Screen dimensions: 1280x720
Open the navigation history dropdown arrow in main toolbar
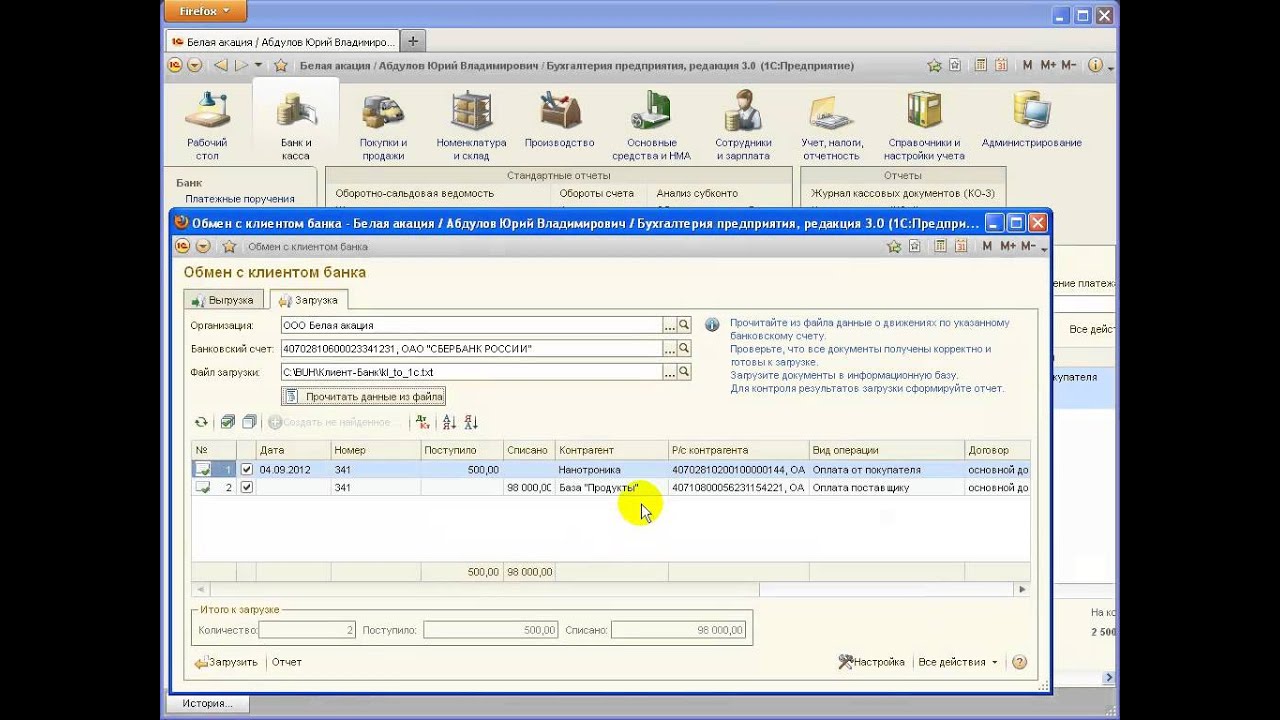pos(259,65)
